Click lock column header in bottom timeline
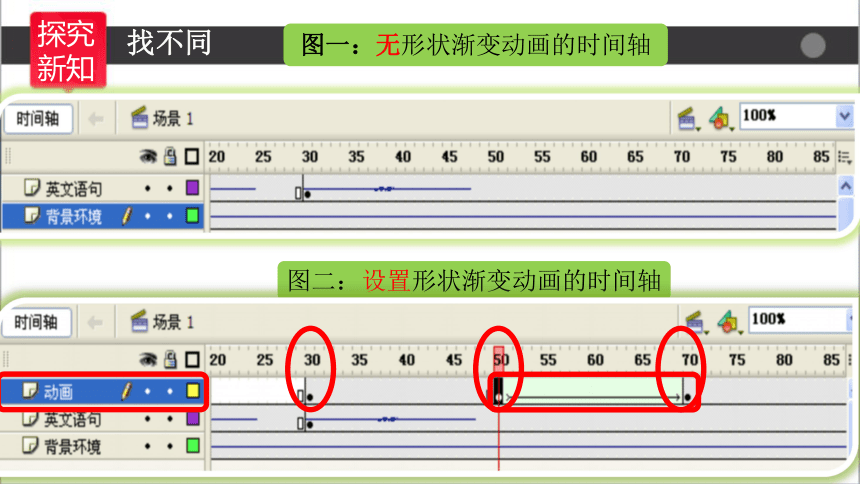The image size is (860, 484). coord(171,360)
